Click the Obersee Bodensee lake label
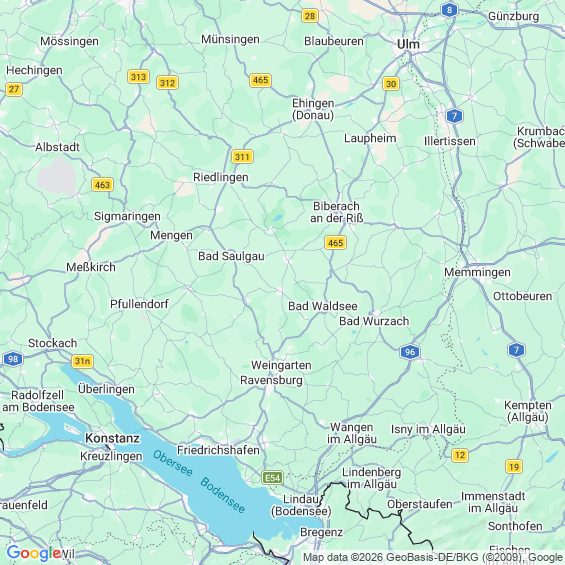The height and width of the screenshot is (565, 565). tap(199, 481)
